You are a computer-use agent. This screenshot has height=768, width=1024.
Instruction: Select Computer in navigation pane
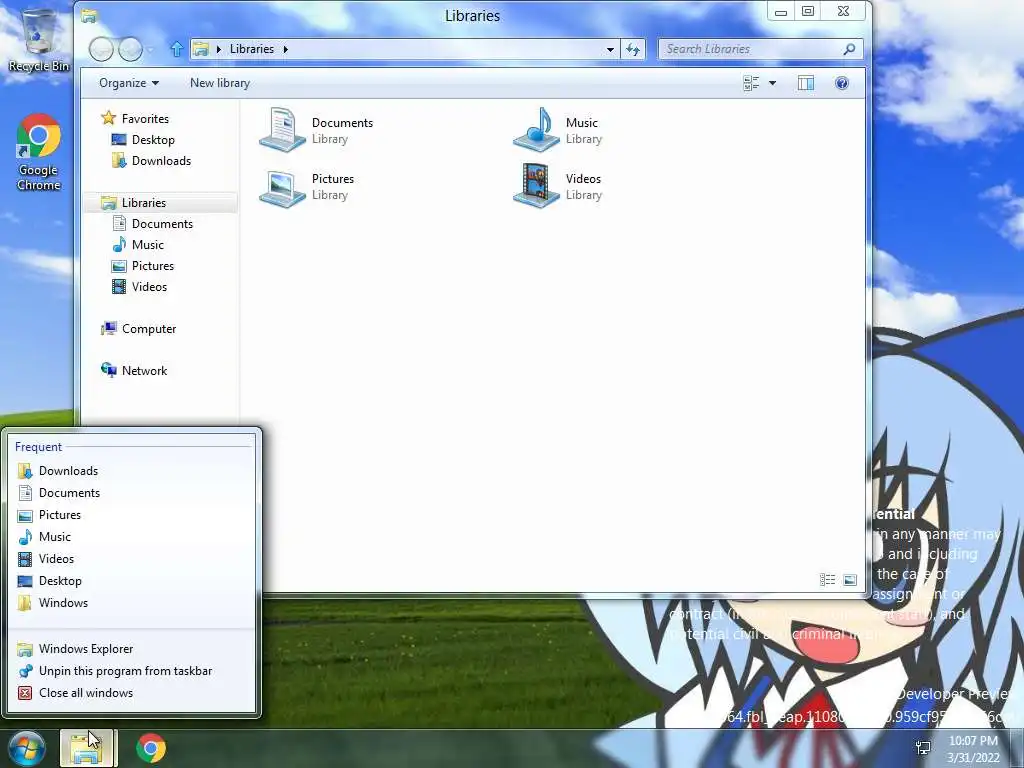point(138,328)
